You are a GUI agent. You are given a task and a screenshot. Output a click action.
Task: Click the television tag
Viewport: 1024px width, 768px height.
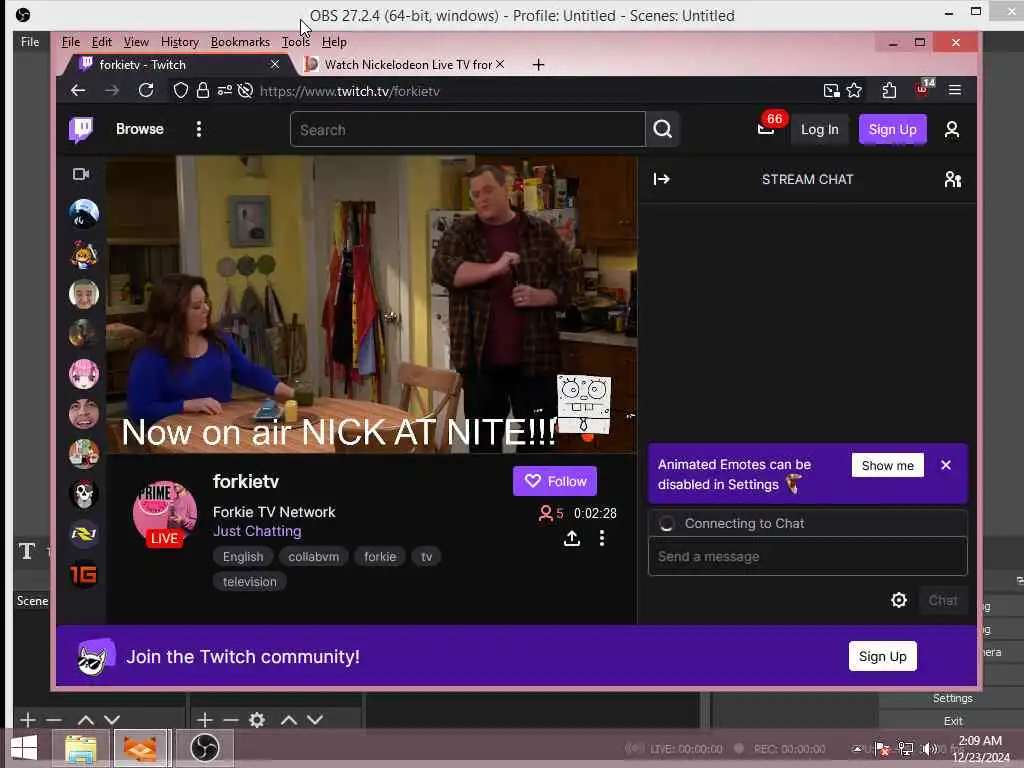tap(249, 581)
